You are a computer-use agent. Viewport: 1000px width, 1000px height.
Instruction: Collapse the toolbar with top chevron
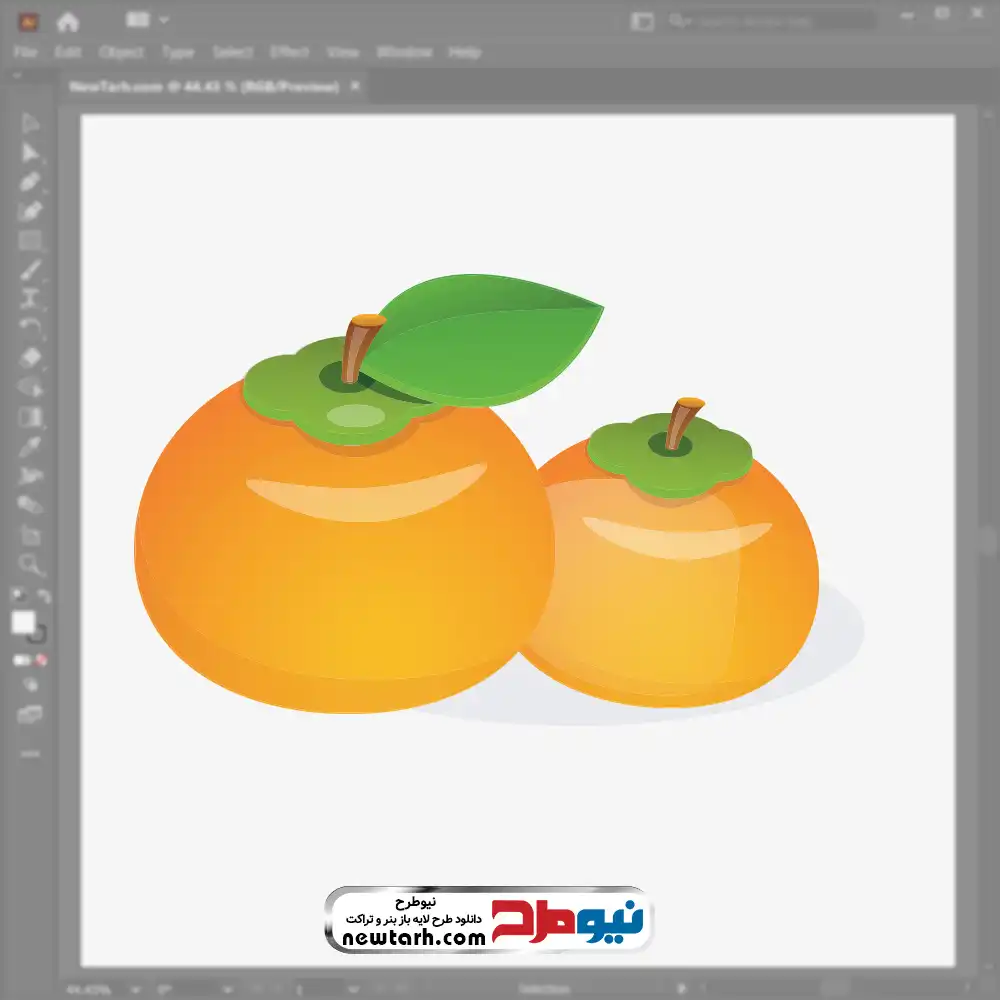coord(17,75)
